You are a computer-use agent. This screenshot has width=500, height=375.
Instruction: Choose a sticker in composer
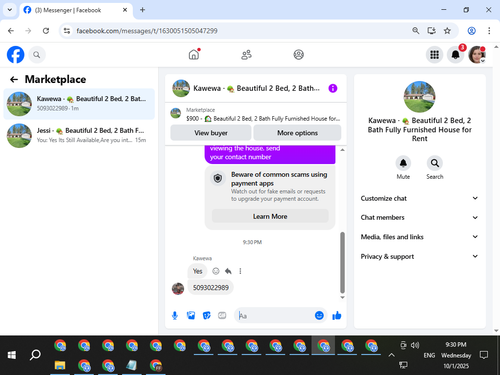pyautogui.click(x=207, y=315)
